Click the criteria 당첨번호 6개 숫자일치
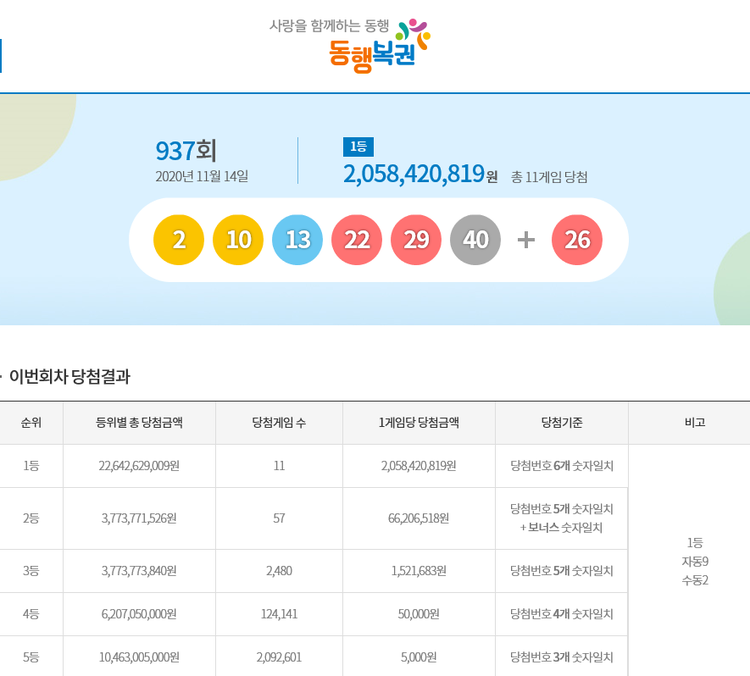 pyautogui.click(x=562, y=465)
